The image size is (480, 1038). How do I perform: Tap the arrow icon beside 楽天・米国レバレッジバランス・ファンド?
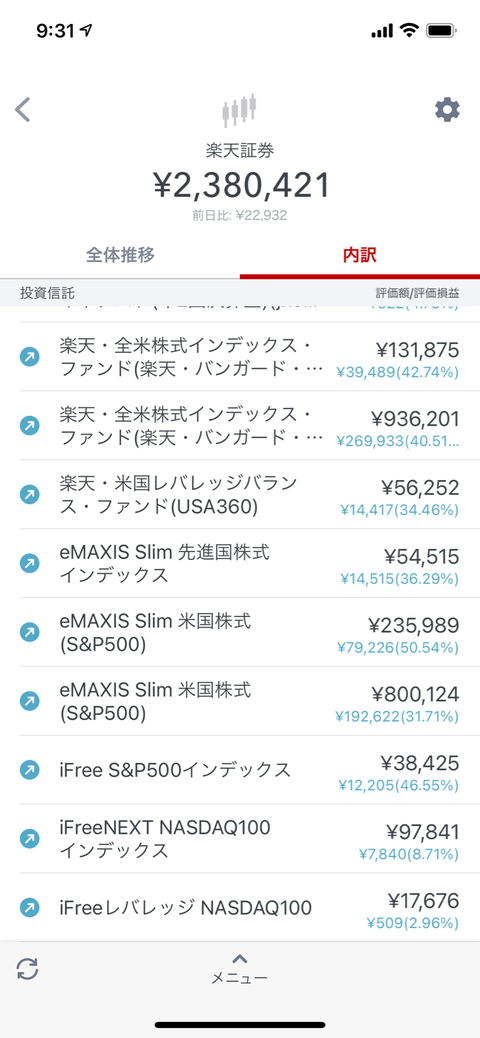29,494
